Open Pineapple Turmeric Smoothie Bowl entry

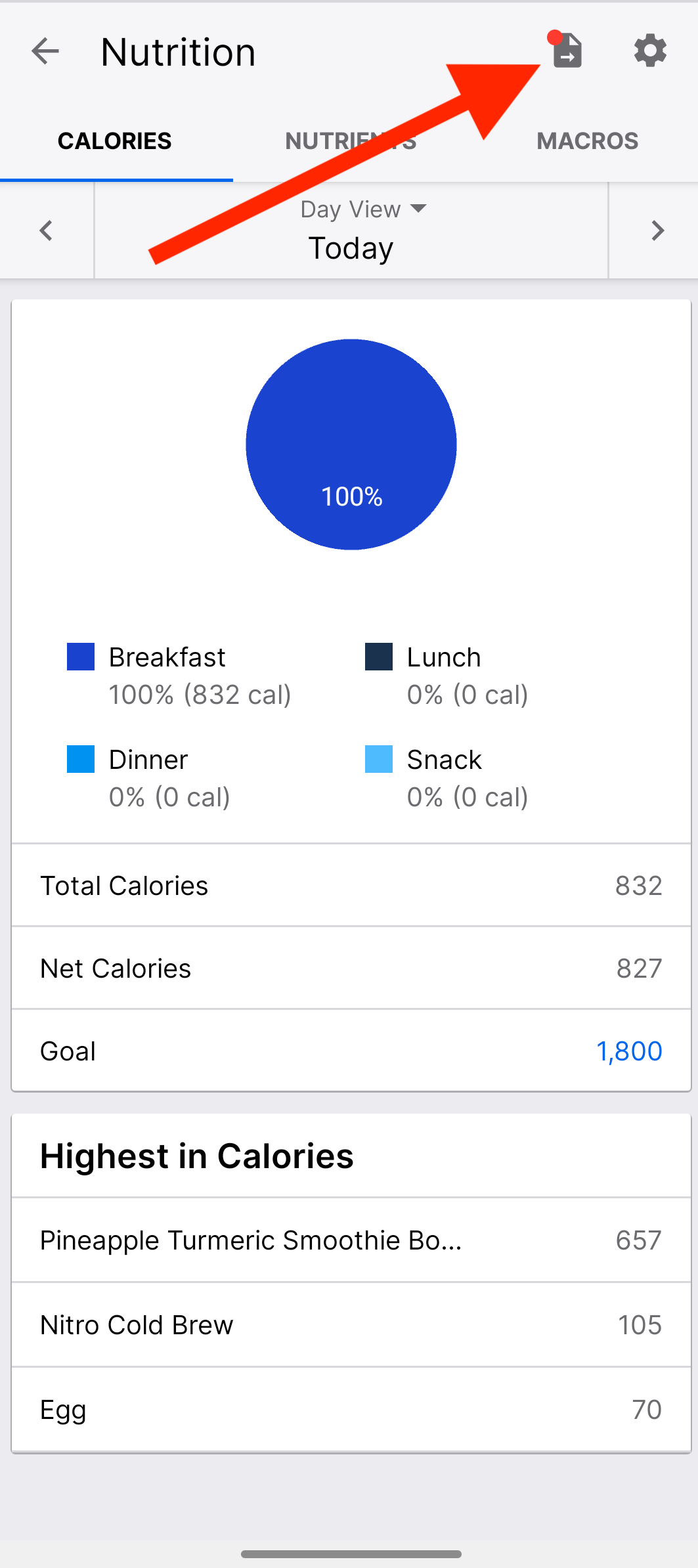[351, 1240]
